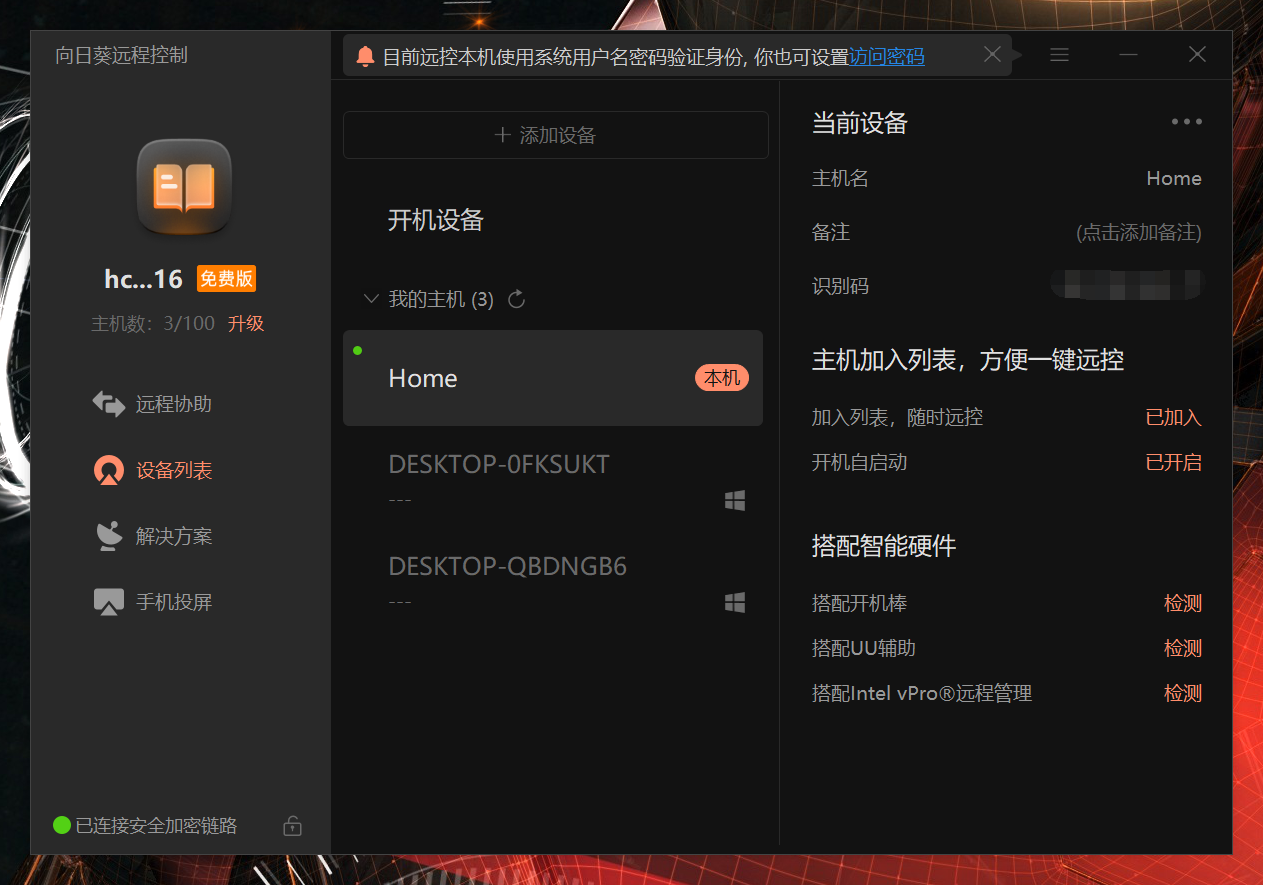Click the blurred 识别码 value

(1126, 285)
